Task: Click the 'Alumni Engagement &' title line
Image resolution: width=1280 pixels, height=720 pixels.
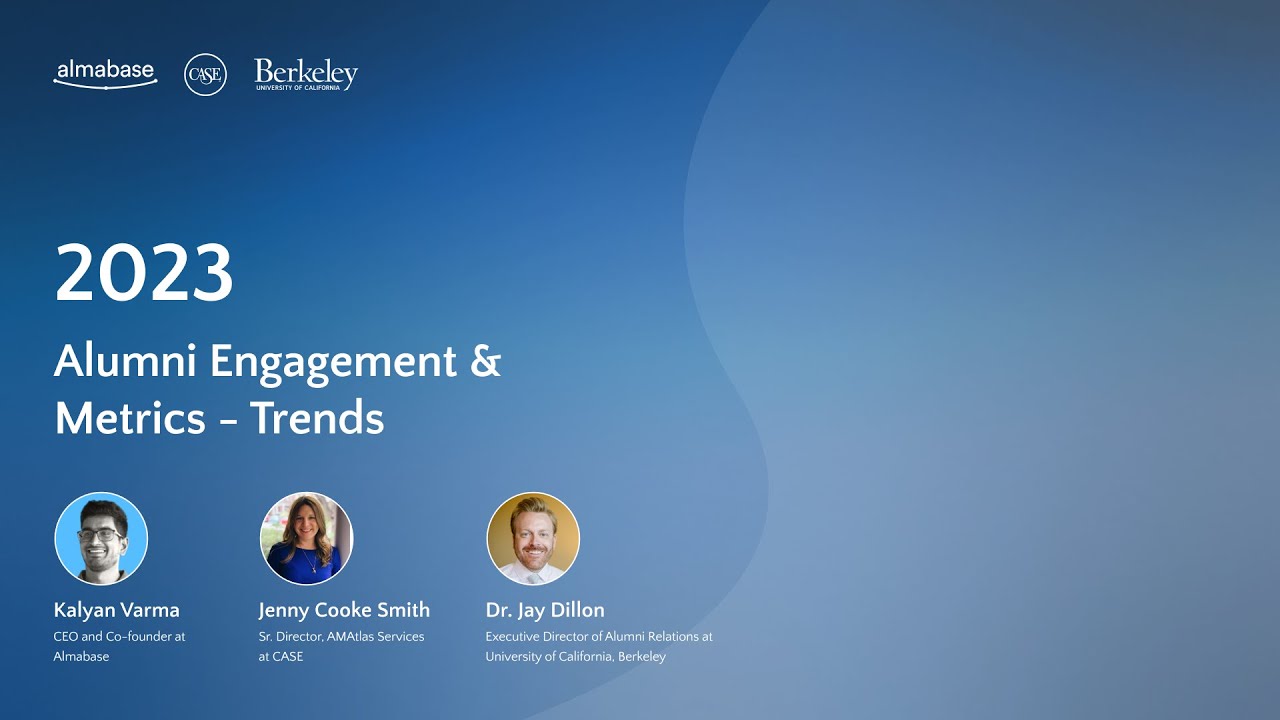Action: [x=277, y=361]
